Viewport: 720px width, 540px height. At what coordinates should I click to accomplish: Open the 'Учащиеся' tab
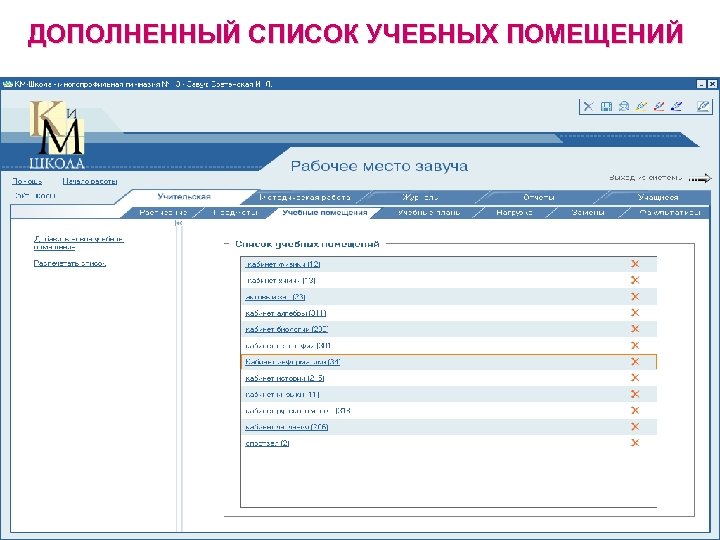[x=658, y=197]
